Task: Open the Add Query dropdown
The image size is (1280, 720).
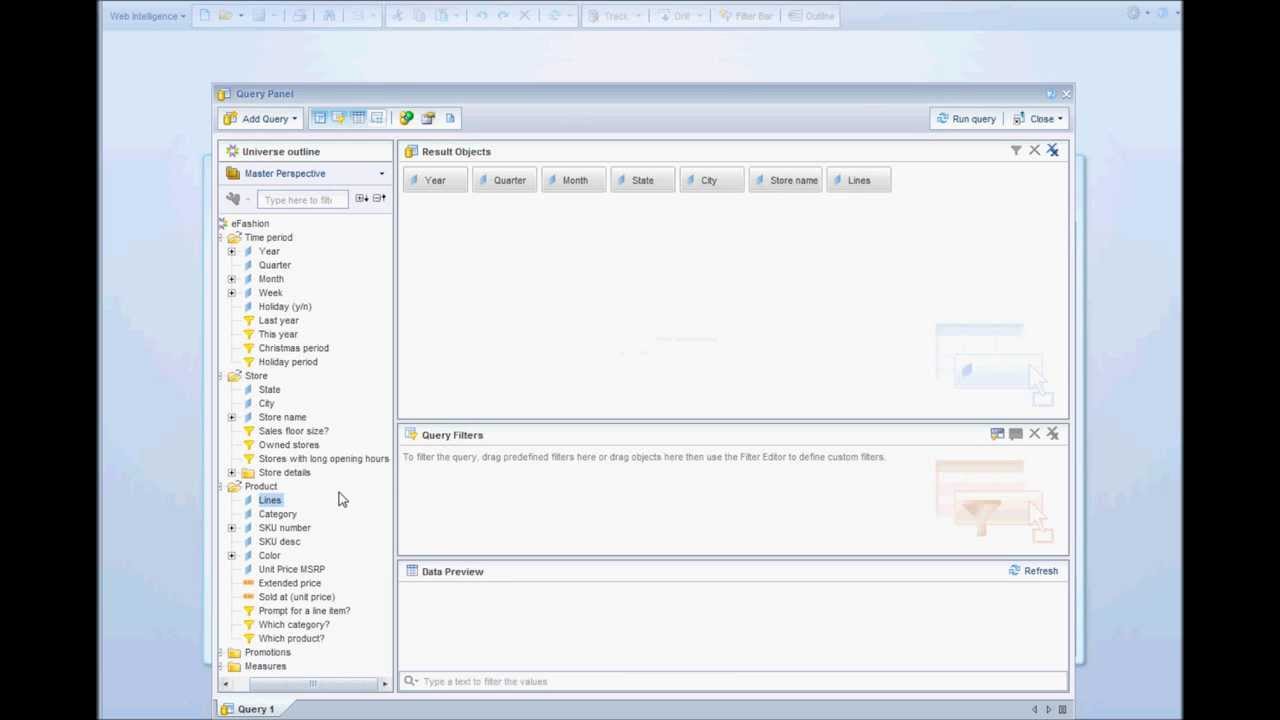Action: (260, 119)
